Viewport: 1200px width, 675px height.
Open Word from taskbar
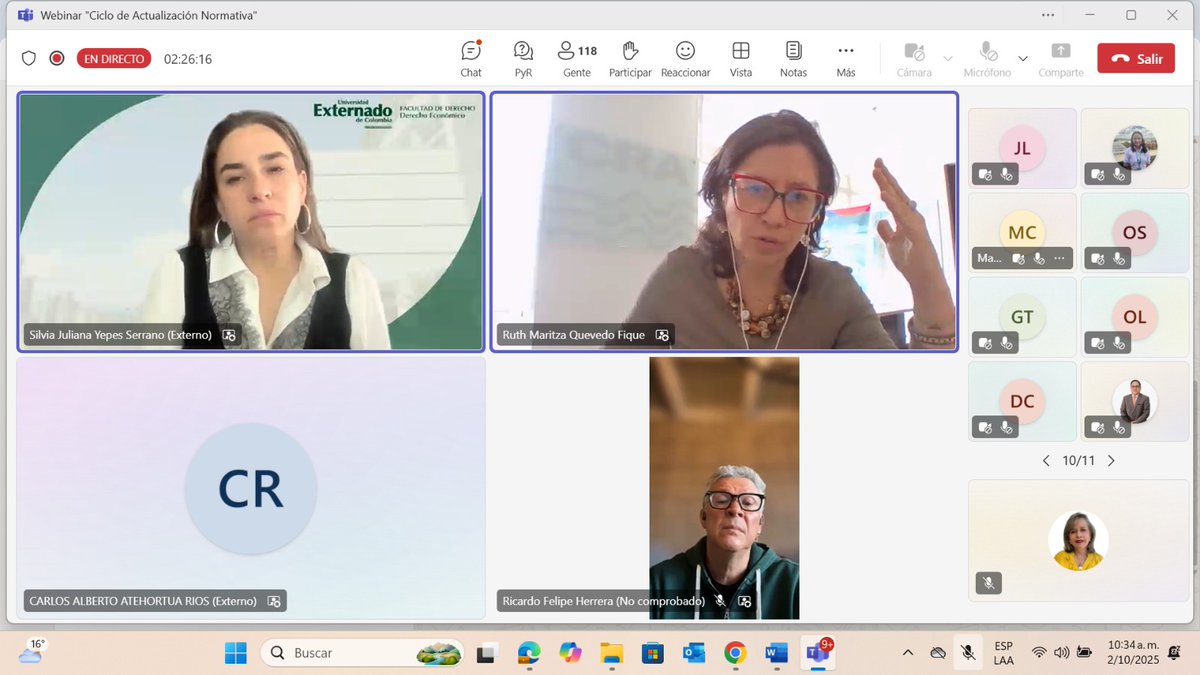(776, 653)
